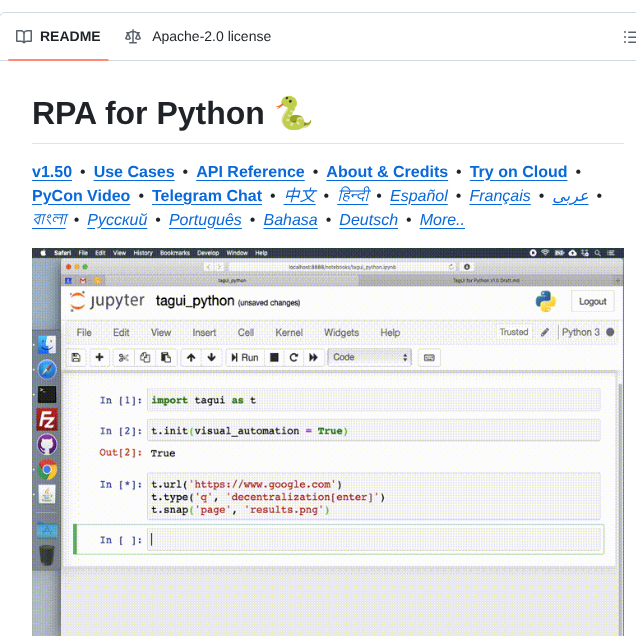Open Jupyter Kernel menu

tap(289, 333)
